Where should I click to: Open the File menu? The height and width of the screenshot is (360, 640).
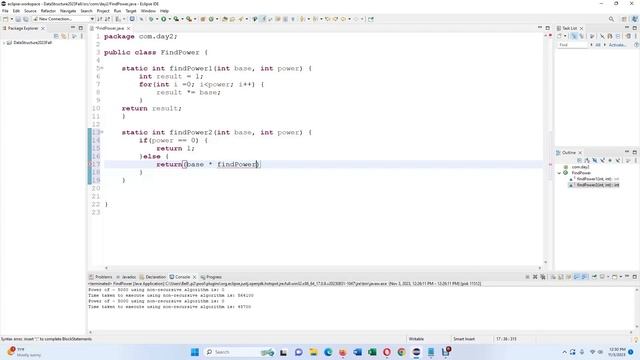pos(5,11)
